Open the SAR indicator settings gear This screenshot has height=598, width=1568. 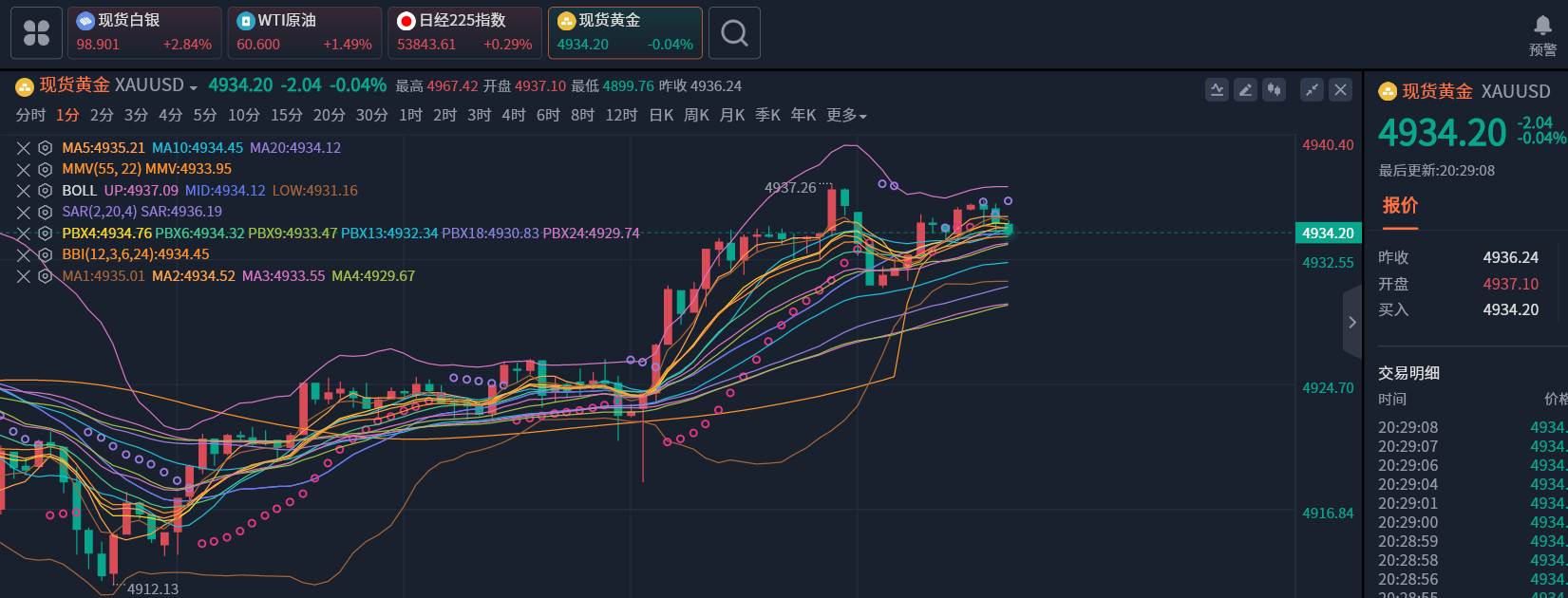(x=45, y=212)
